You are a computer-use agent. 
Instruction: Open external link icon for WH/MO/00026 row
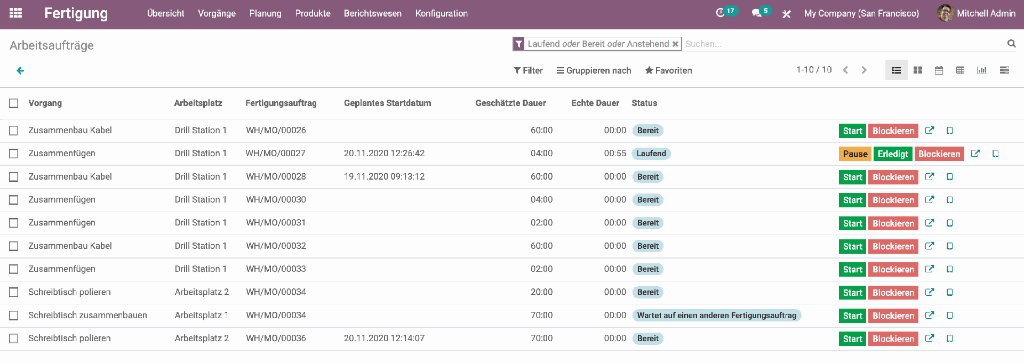(930, 131)
